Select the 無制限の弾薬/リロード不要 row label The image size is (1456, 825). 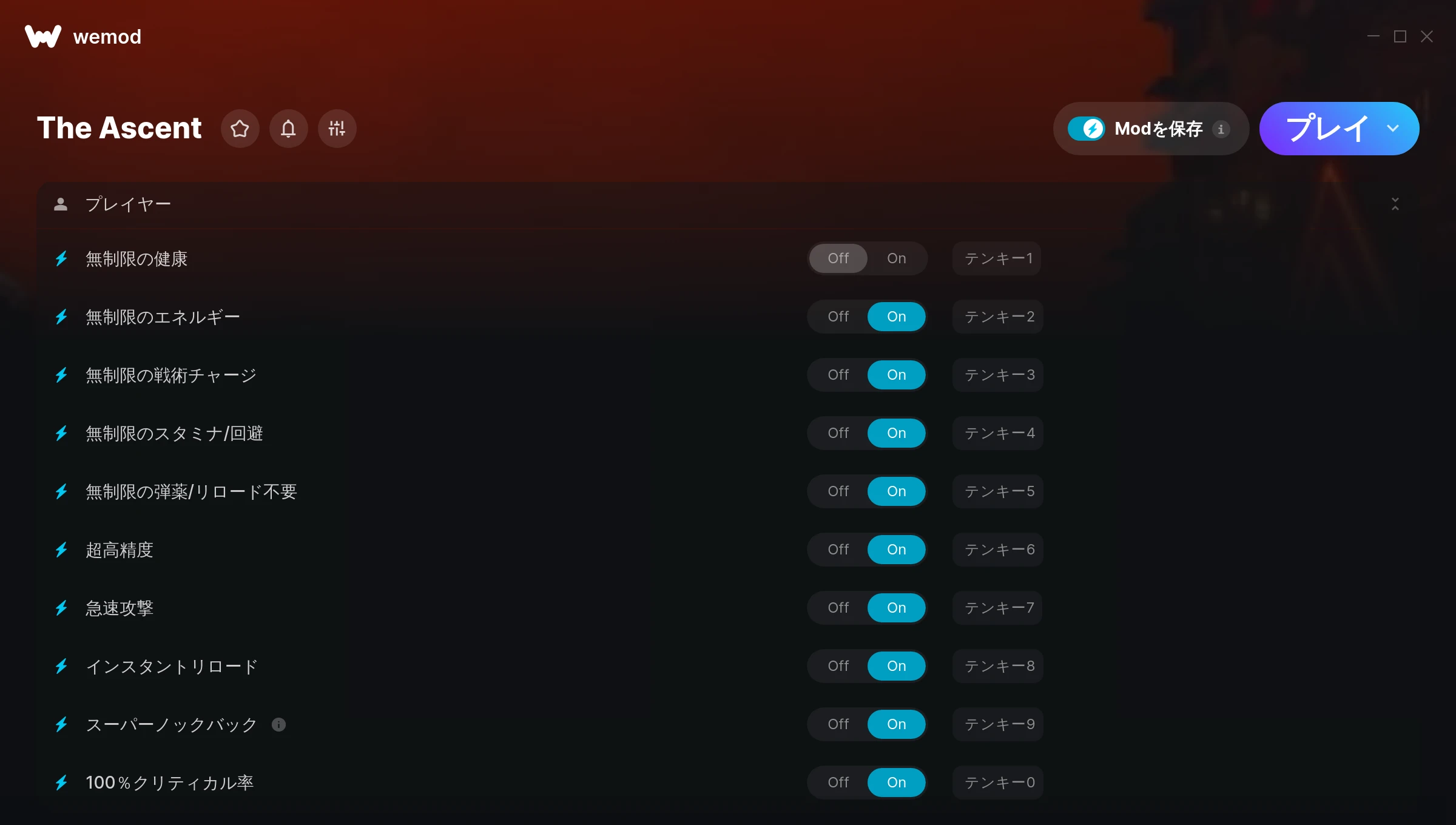[191, 491]
